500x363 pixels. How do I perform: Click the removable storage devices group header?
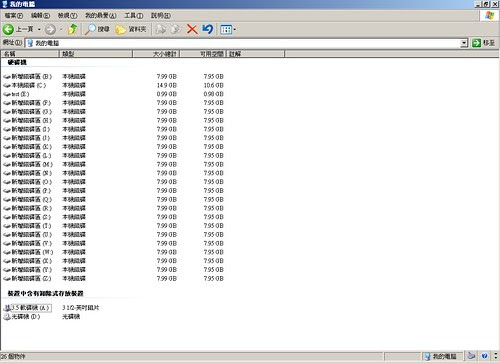coord(45,294)
